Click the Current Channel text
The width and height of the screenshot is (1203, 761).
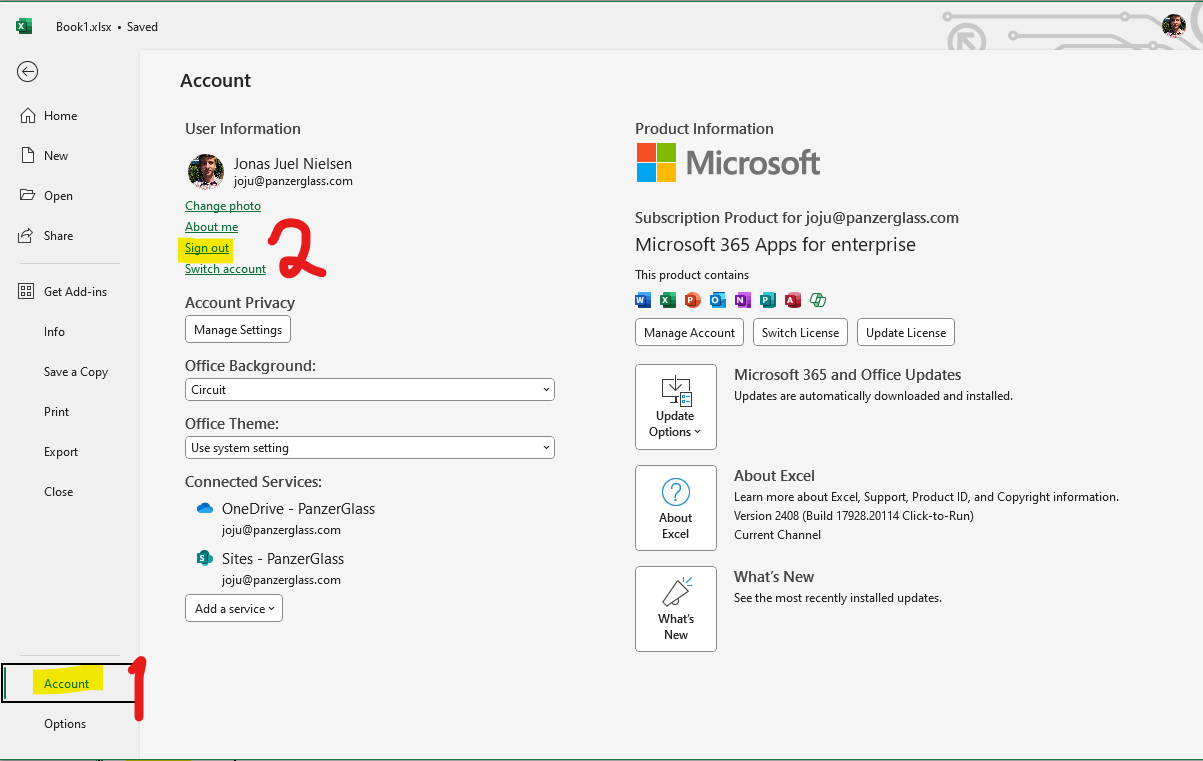(x=777, y=535)
